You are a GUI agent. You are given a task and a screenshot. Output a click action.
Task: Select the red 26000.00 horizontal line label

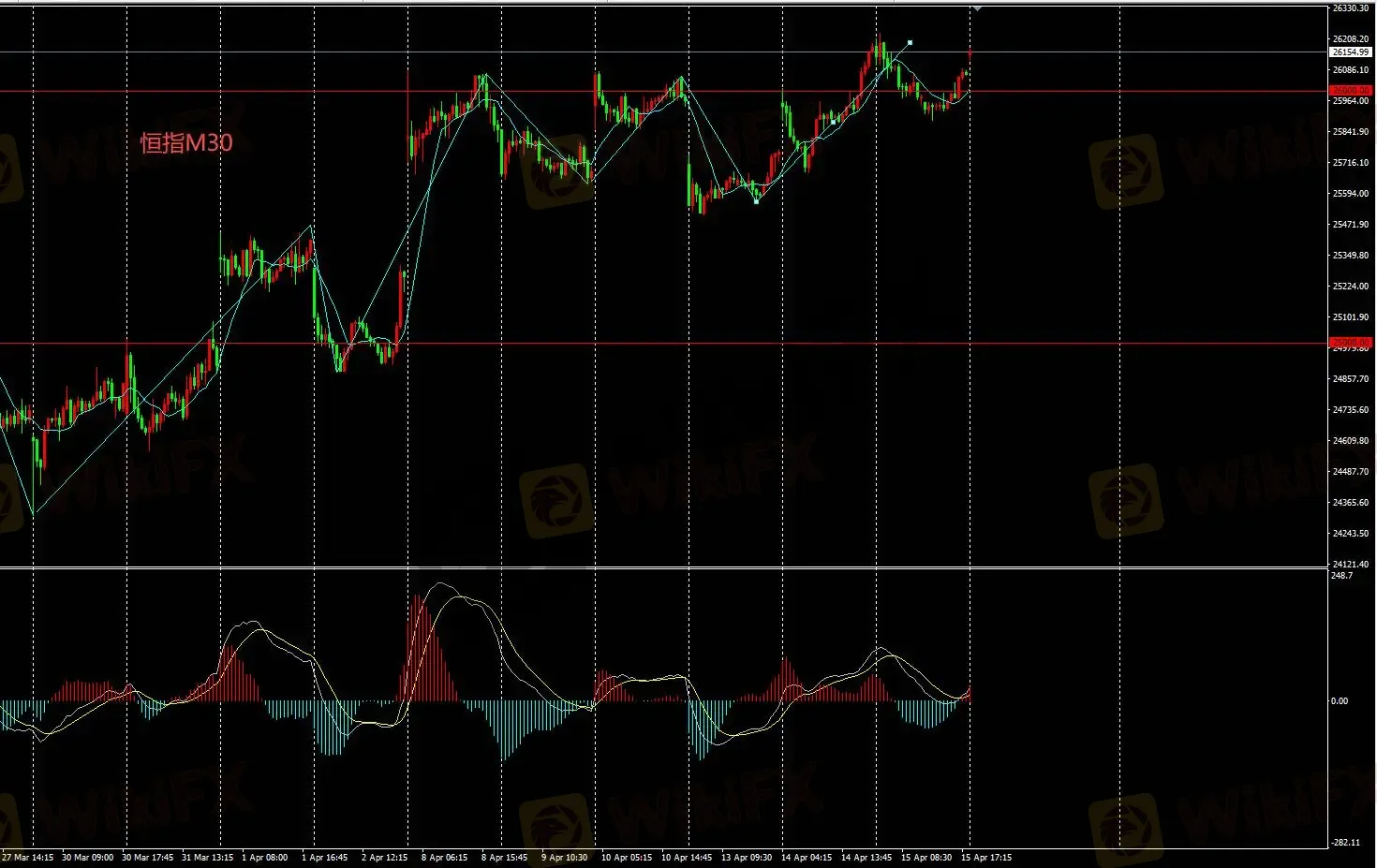click(x=1350, y=91)
